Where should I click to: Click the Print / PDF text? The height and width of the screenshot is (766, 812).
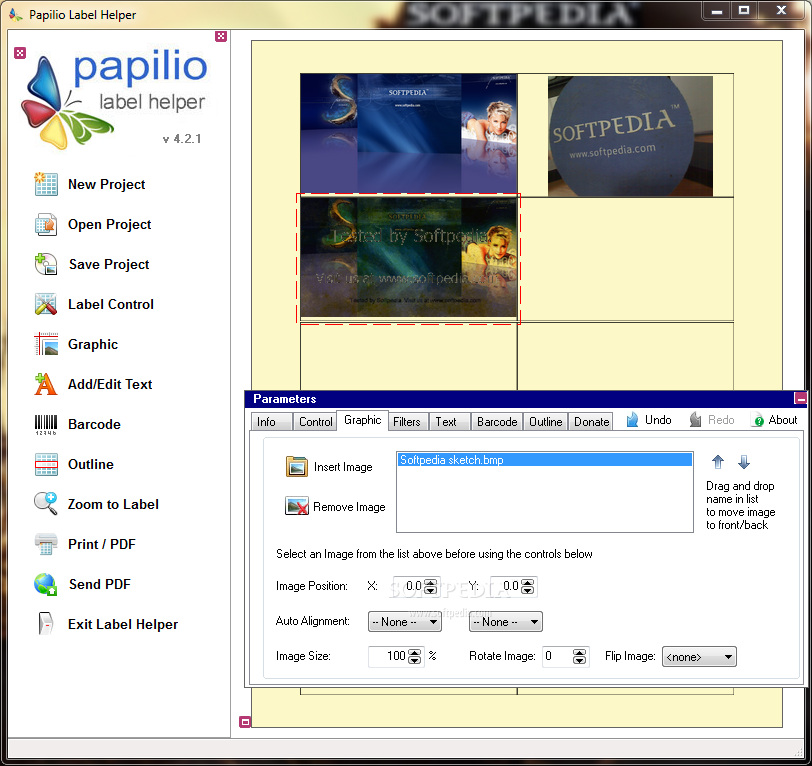click(x=102, y=544)
